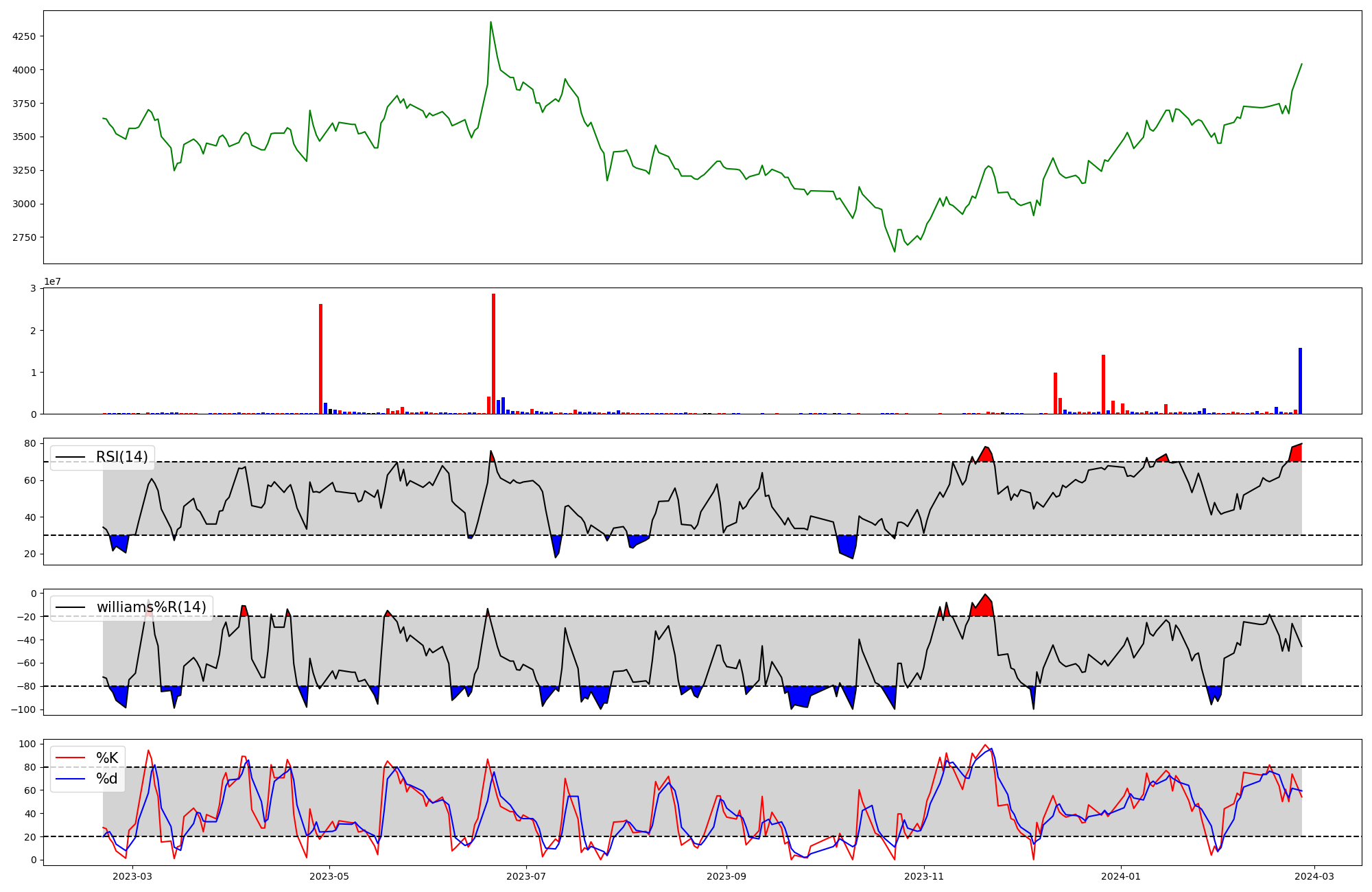Click the green price peak above 4250
This screenshot has width=1372, height=892.
tap(490, 23)
